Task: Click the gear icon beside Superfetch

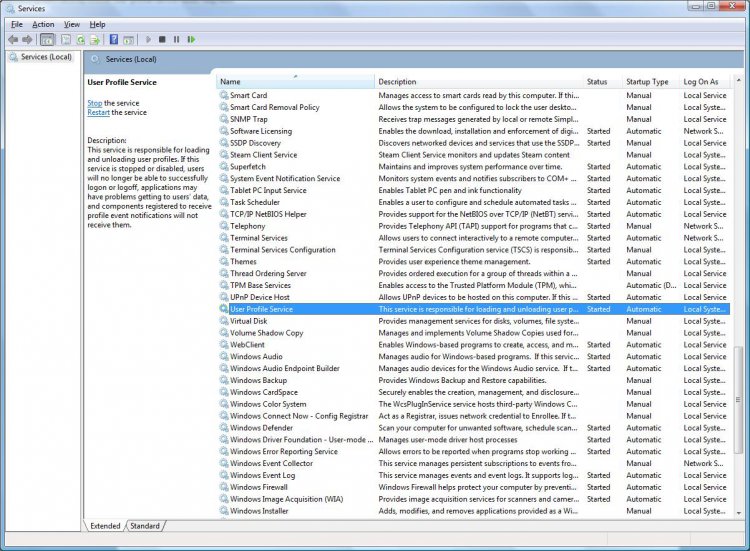Action: point(224,166)
